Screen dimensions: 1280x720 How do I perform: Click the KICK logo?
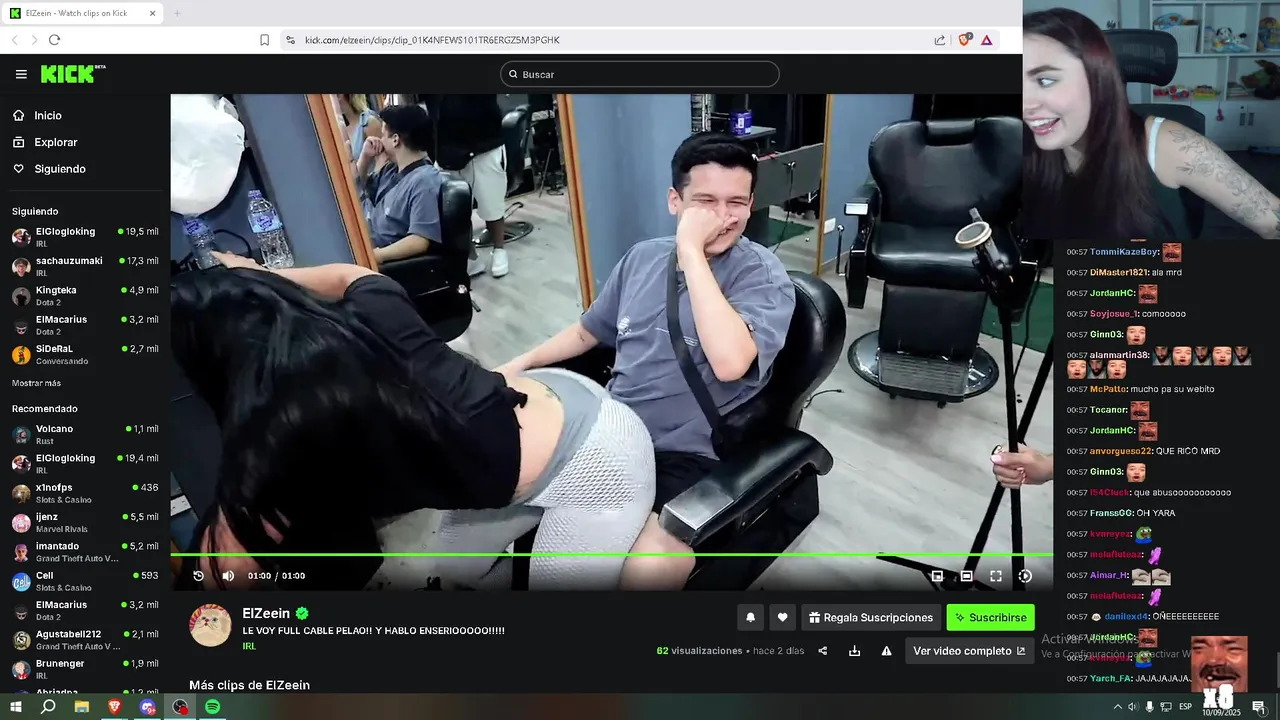click(72, 74)
